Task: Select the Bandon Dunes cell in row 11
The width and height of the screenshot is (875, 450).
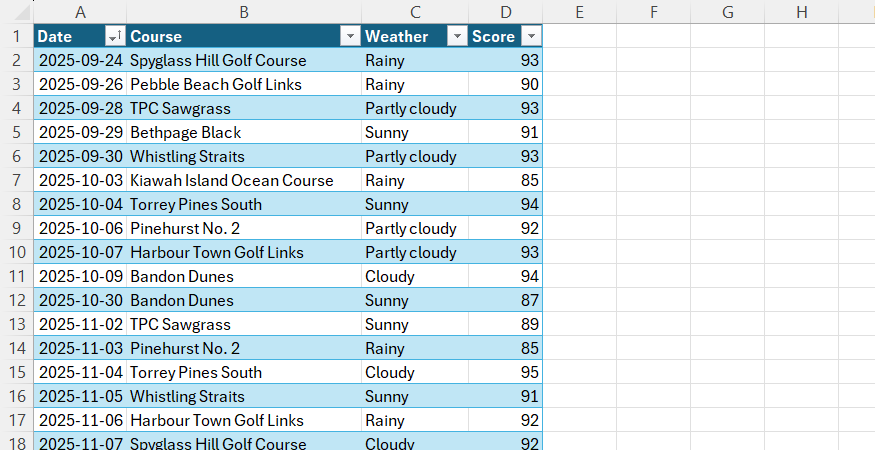Action: coord(244,276)
